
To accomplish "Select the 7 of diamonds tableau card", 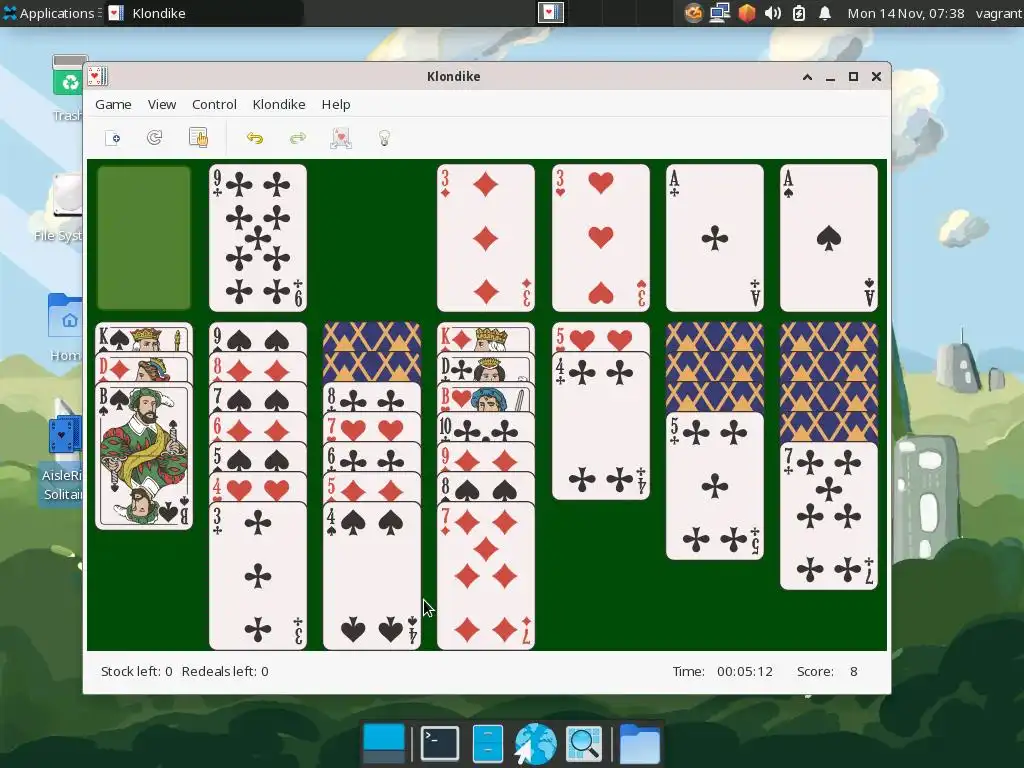I will click(x=486, y=576).
